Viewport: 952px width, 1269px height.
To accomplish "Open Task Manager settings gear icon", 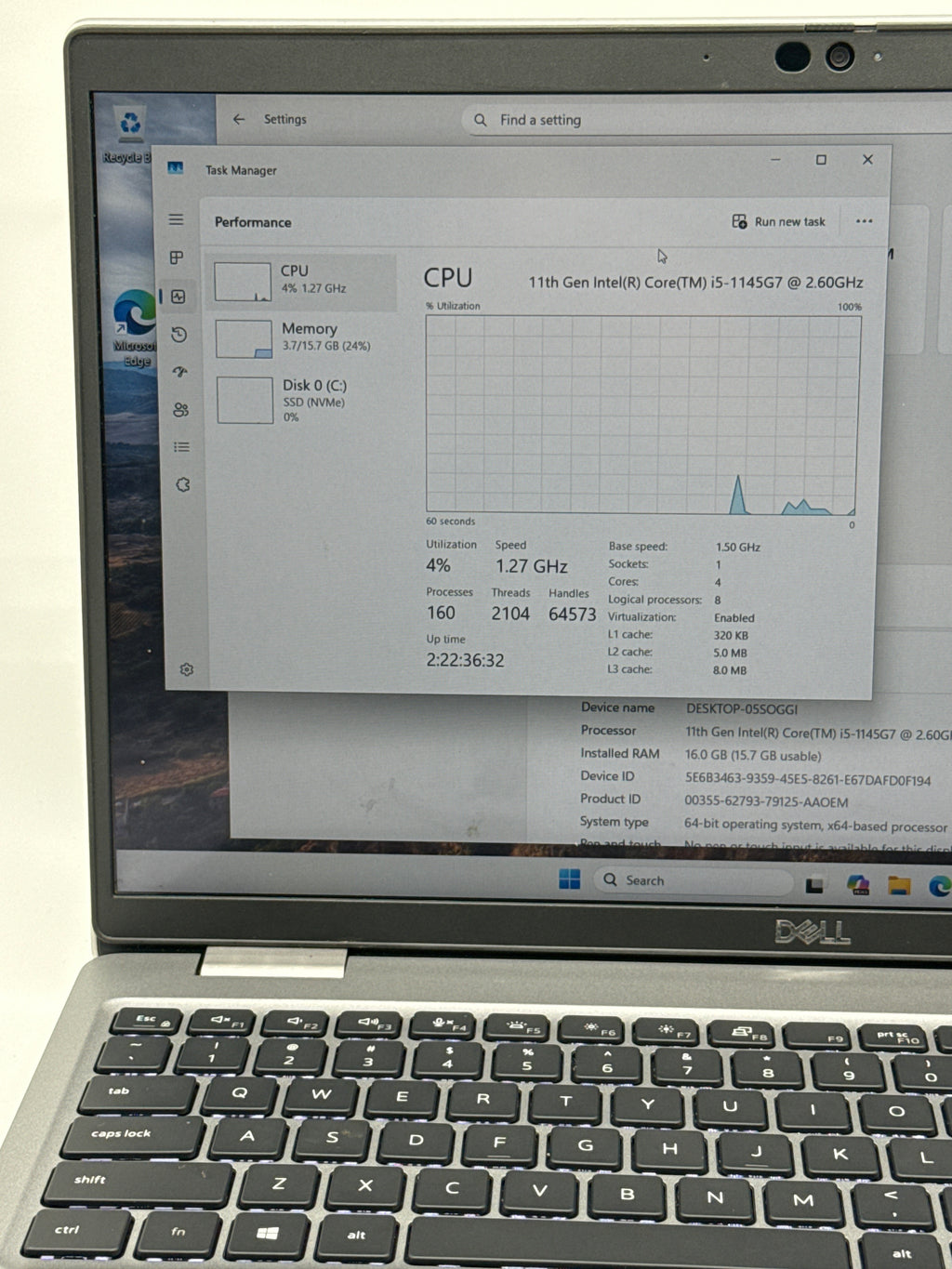I will point(187,669).
